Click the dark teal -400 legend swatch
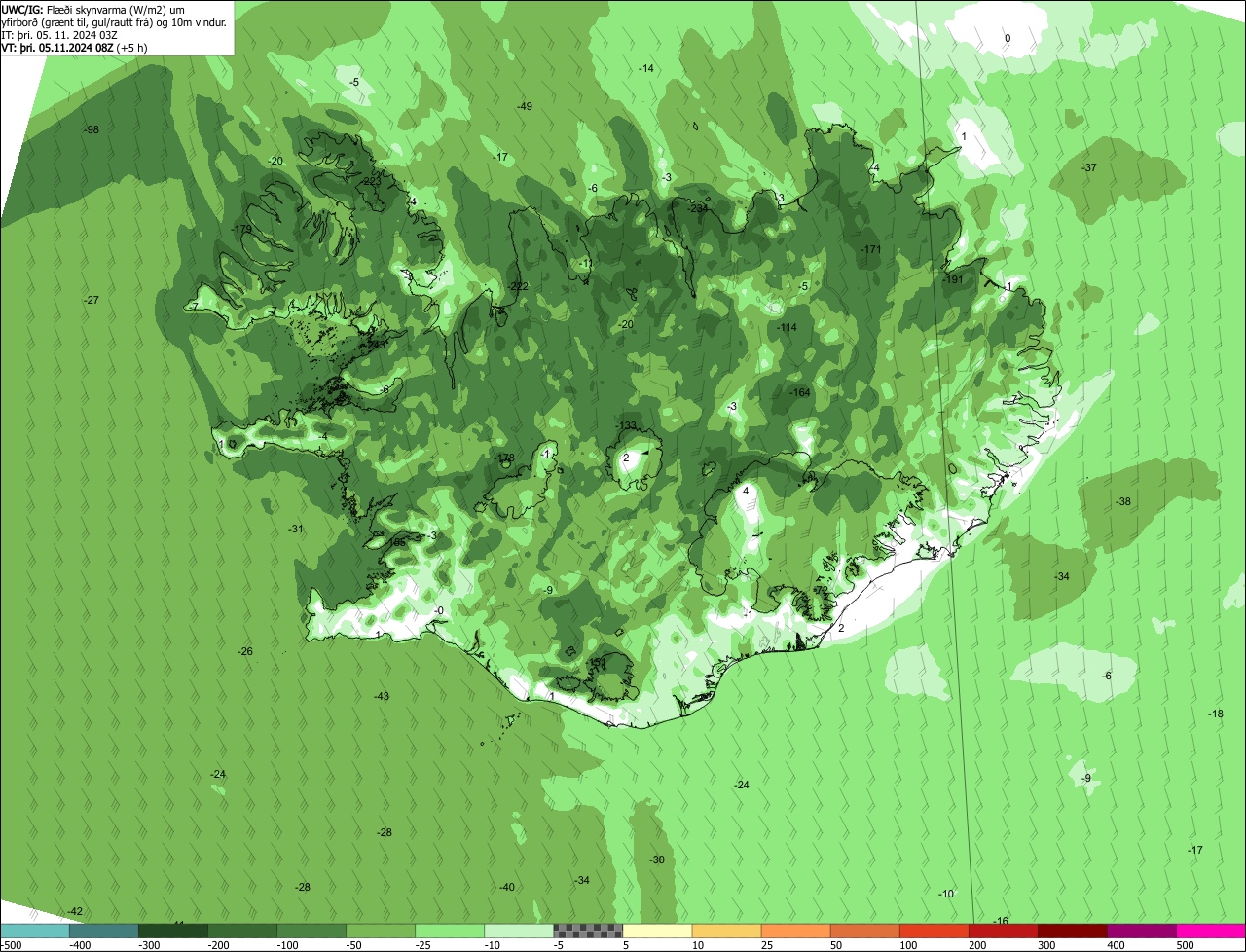 [x=104, y=932]
